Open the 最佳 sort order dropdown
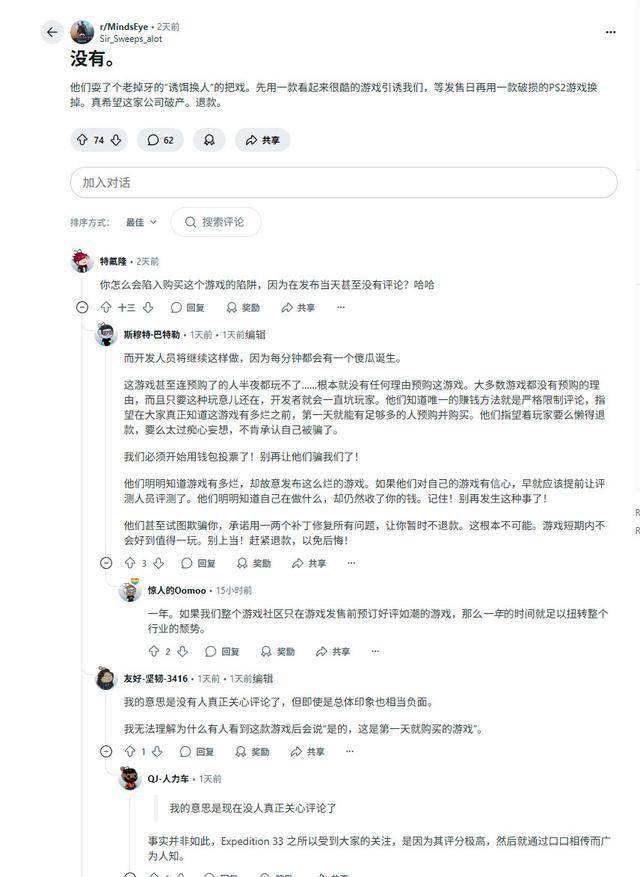The height and width of the screenshot is (877, 640). [x=141, y=222]
